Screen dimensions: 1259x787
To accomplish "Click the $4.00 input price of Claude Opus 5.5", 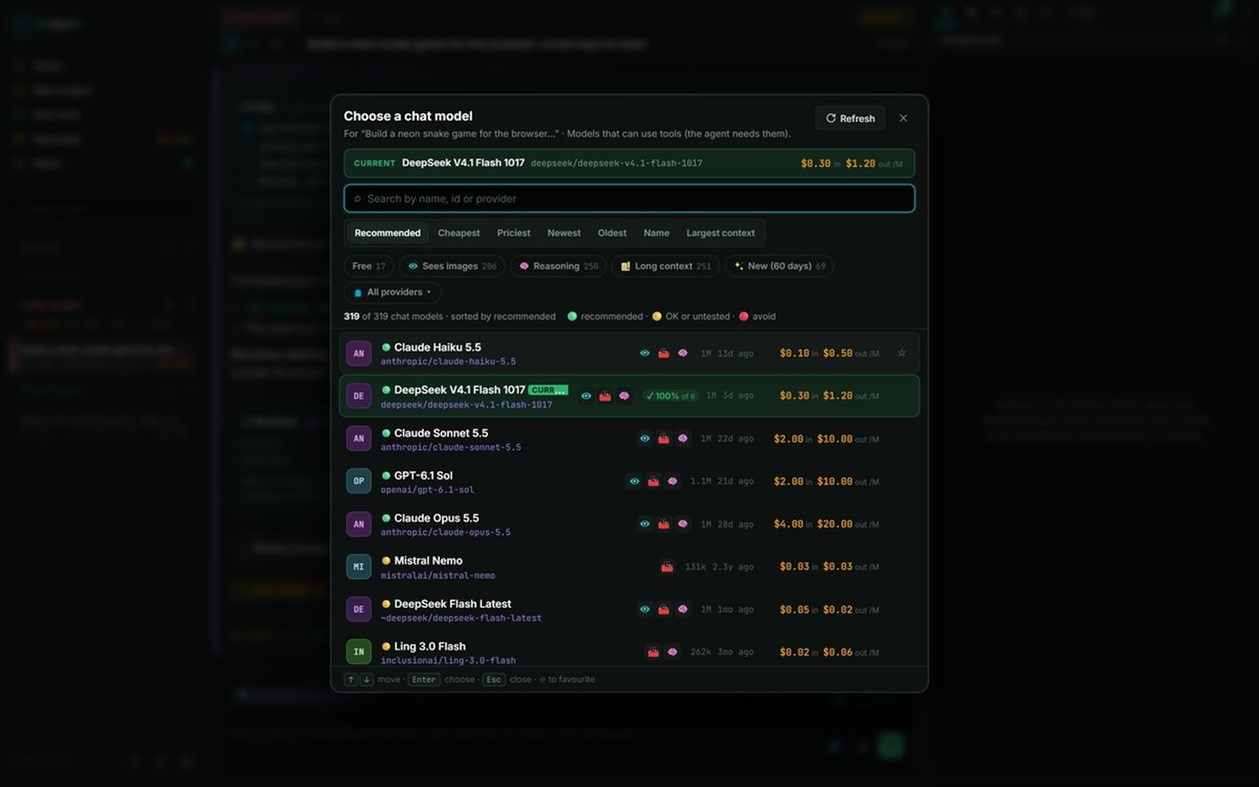I will coord(789,524).
